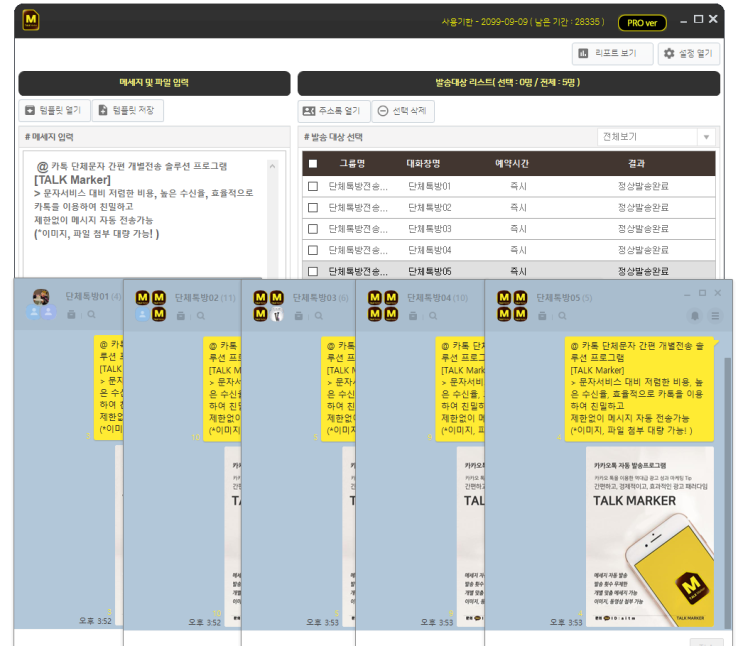Click 단체톡방01 chat profile avatars
This screenshot has height=646, width=743.
41,304
